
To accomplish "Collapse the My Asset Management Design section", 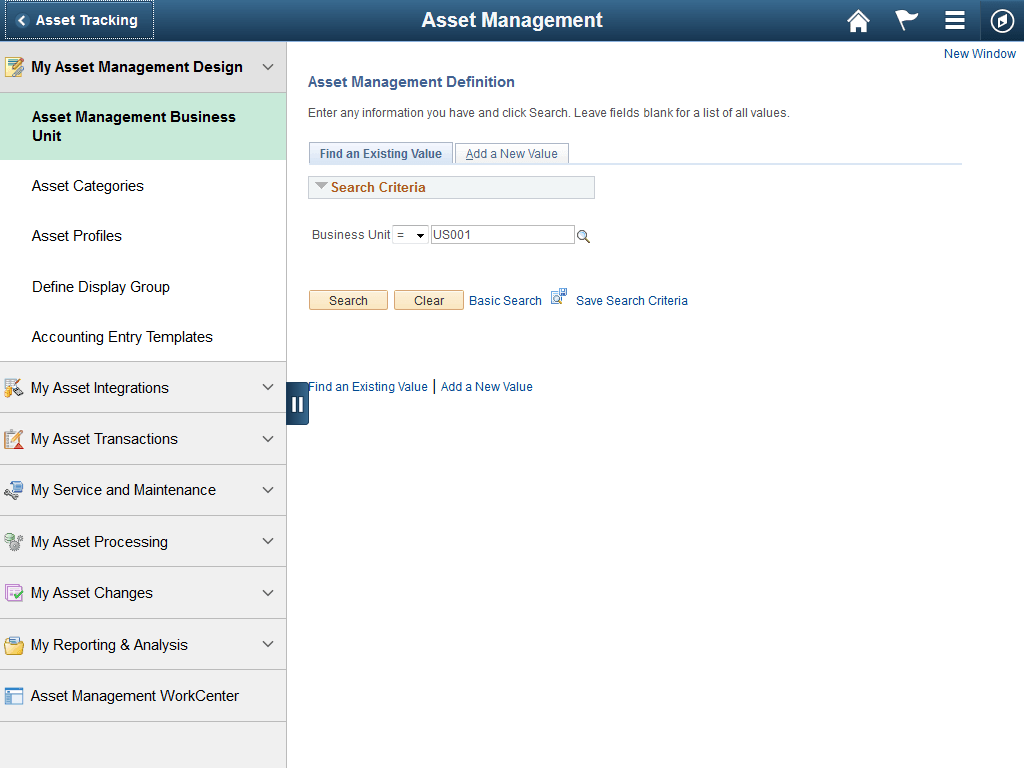I will pyautogui.click(x=267, y=67).
